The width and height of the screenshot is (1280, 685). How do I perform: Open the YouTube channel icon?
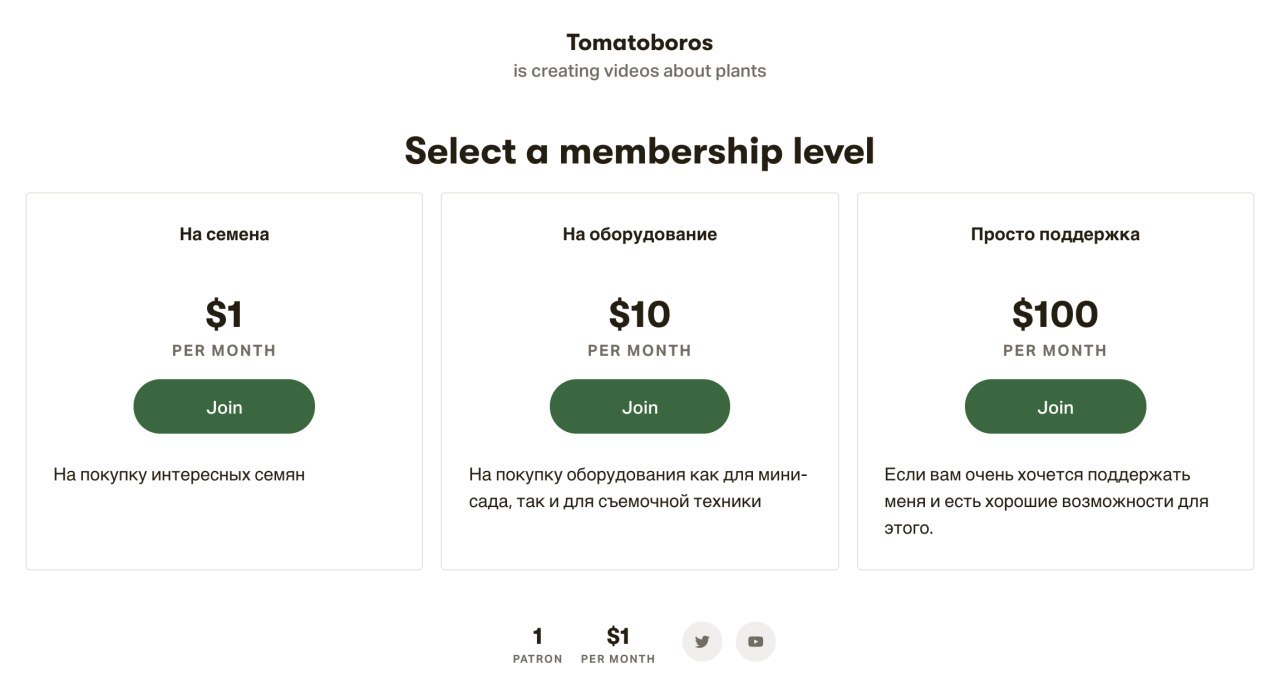(x=755, y=642)
